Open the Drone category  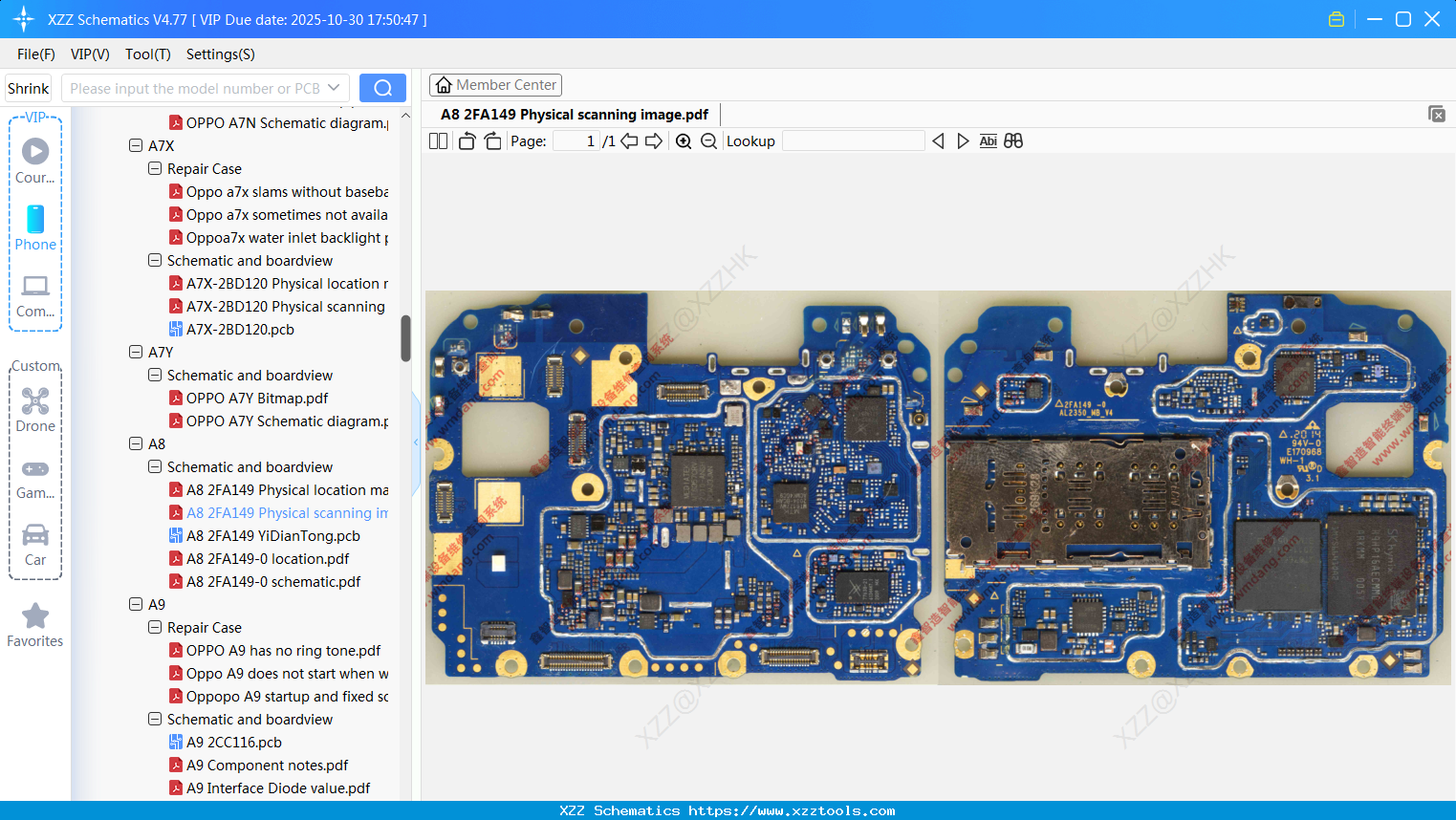(x=35, y=410)
